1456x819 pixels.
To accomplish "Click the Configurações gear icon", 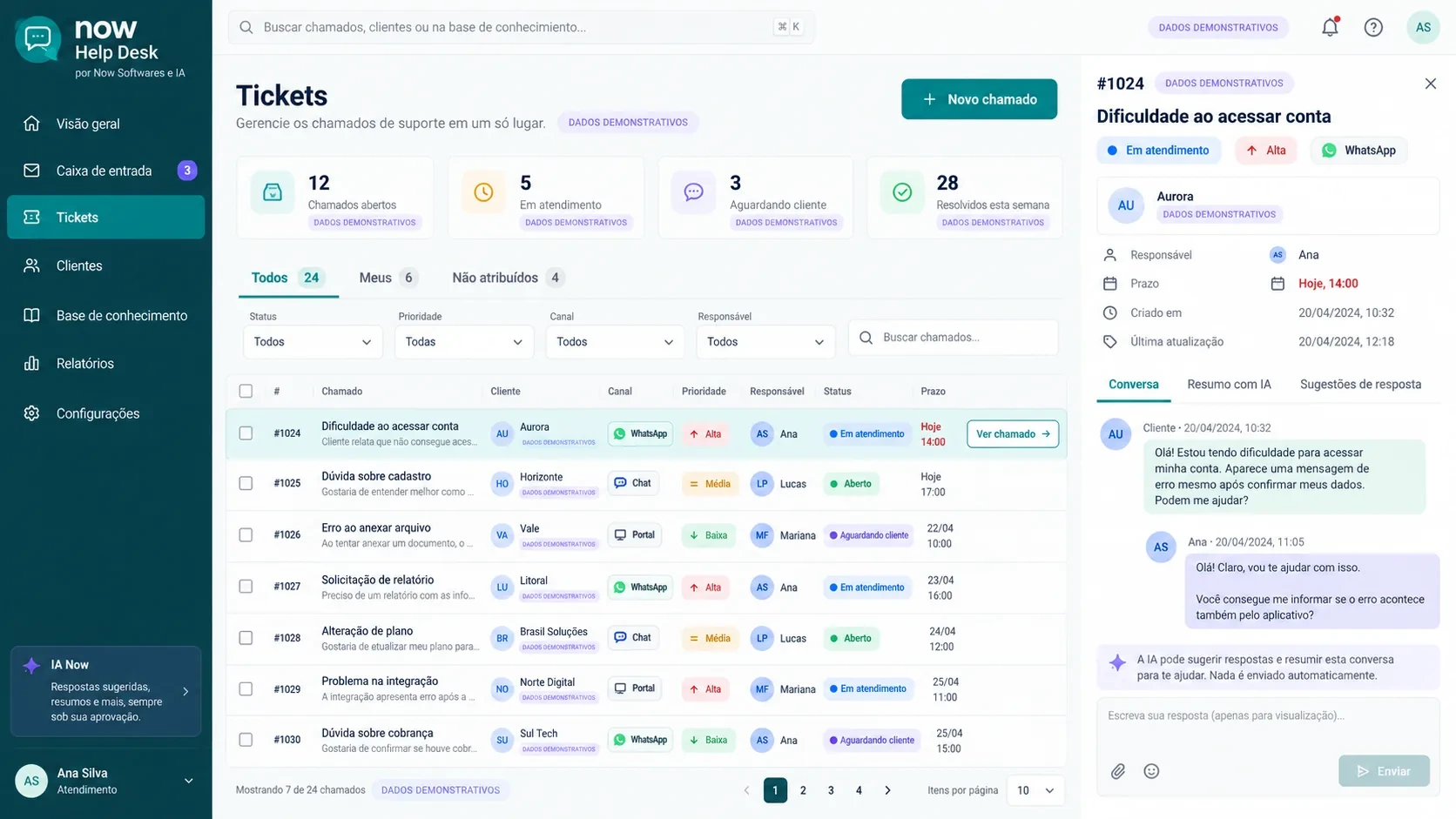I will tap(32, 413).
